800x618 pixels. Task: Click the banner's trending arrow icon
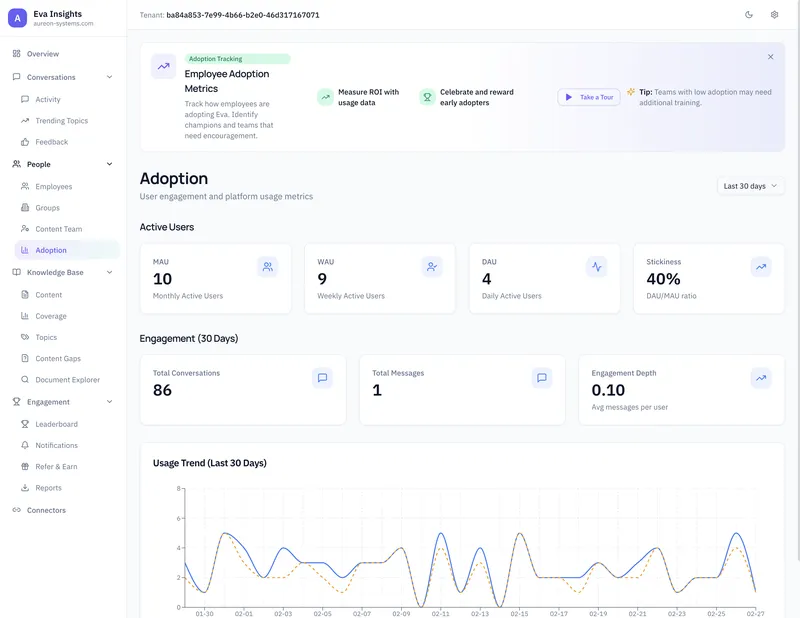(x=164, y=66)
